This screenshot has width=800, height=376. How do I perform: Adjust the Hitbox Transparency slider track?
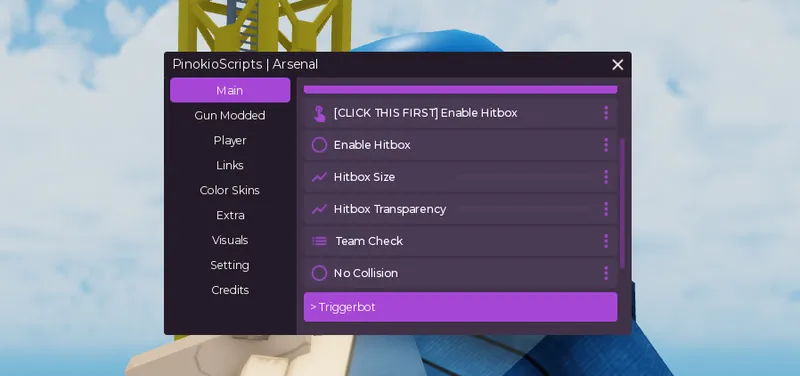tap(524, 209)
